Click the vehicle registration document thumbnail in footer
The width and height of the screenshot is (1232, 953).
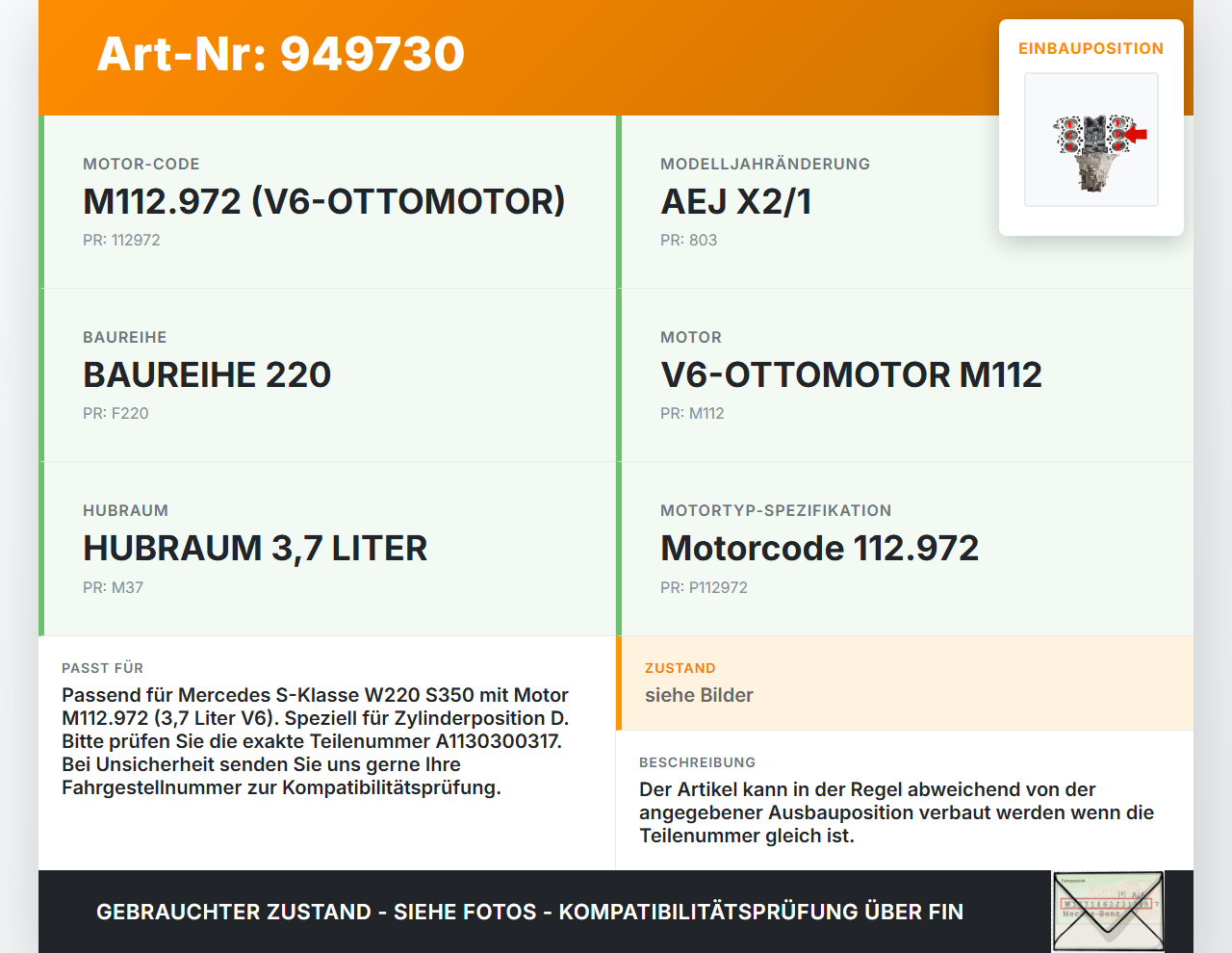point(1109,912)
